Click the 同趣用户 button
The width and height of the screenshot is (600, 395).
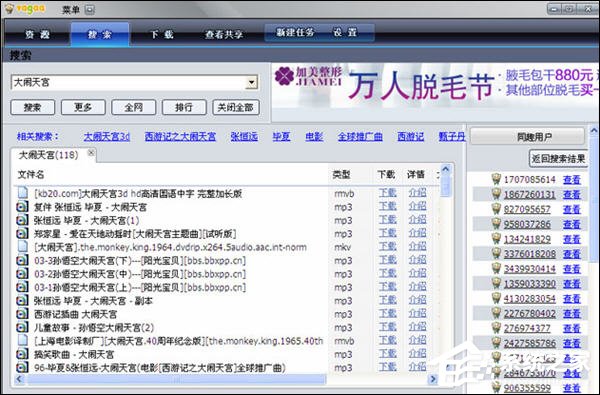(x=528, y=137)
